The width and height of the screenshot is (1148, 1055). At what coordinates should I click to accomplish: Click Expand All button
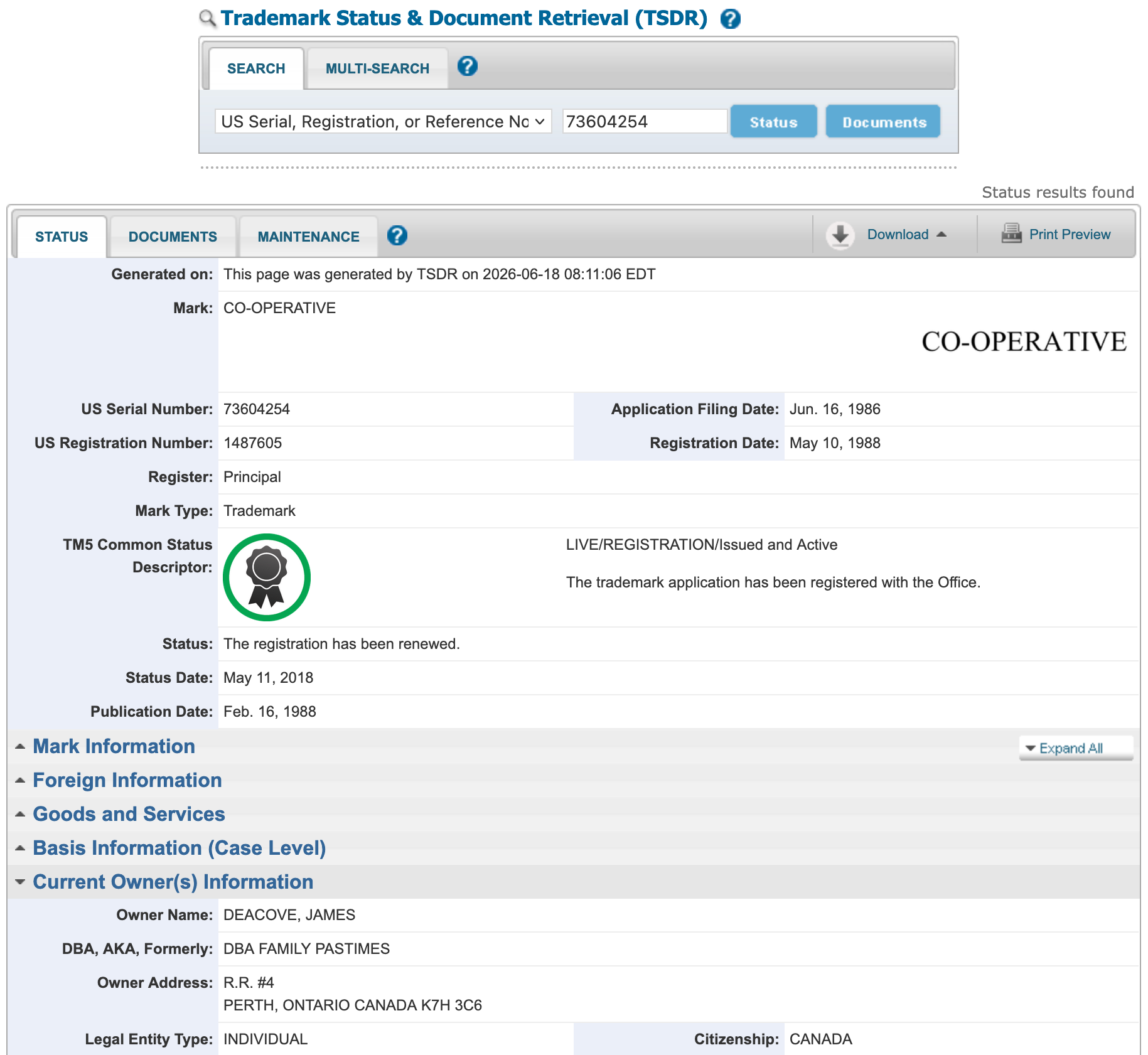click(1076, 748)
